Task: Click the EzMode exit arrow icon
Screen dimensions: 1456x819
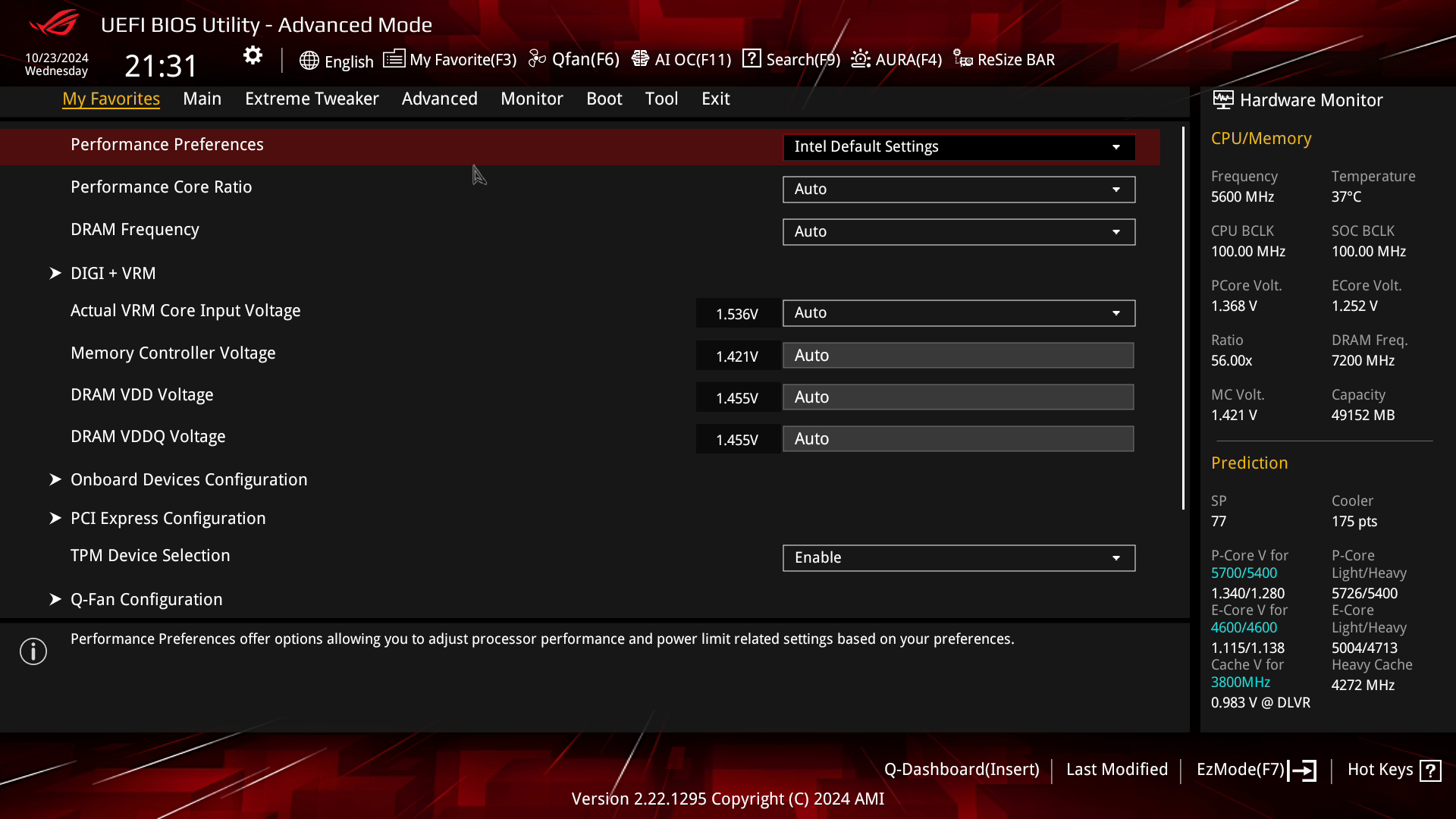Action: click(1302, 770)
